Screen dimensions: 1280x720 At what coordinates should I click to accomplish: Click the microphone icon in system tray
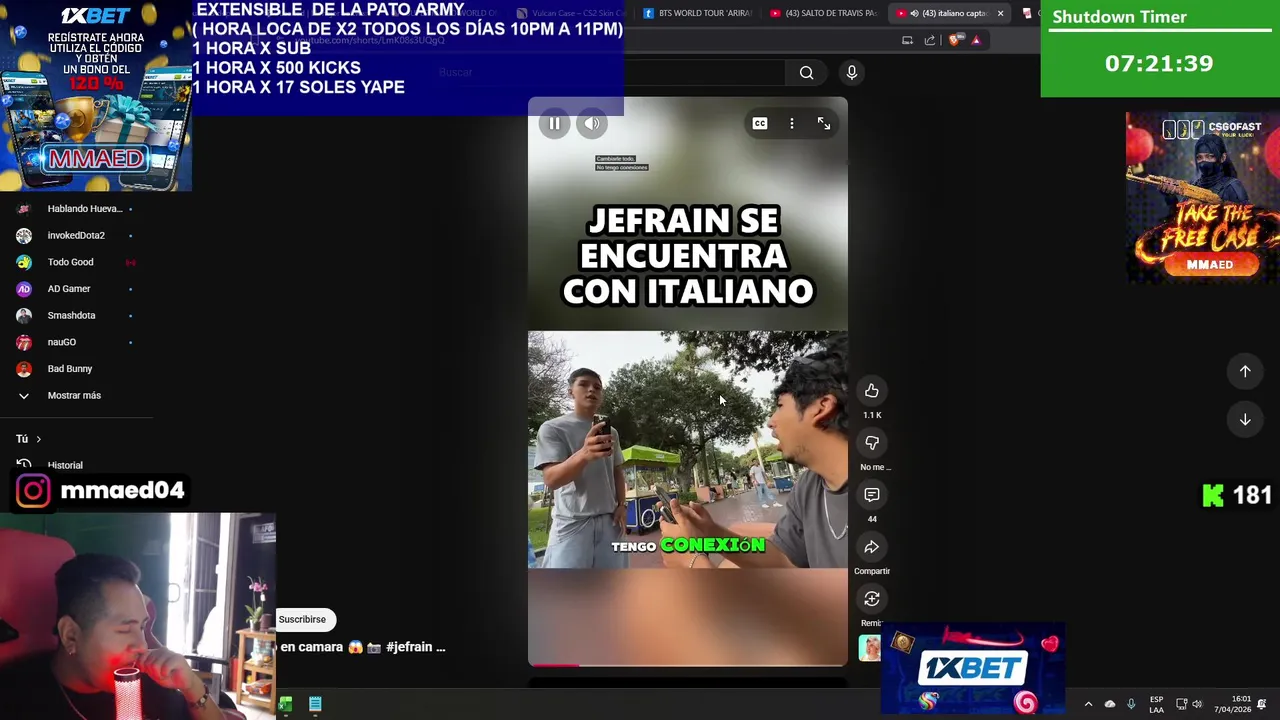(1131, 704)
